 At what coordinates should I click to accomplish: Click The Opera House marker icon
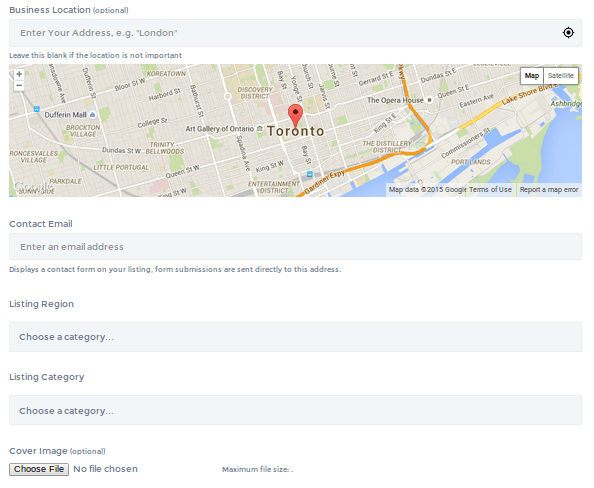point(429,100)
